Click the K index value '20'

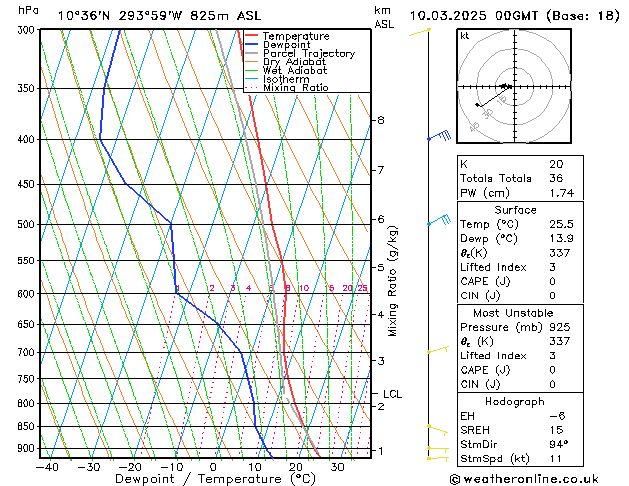click(556, 164)
